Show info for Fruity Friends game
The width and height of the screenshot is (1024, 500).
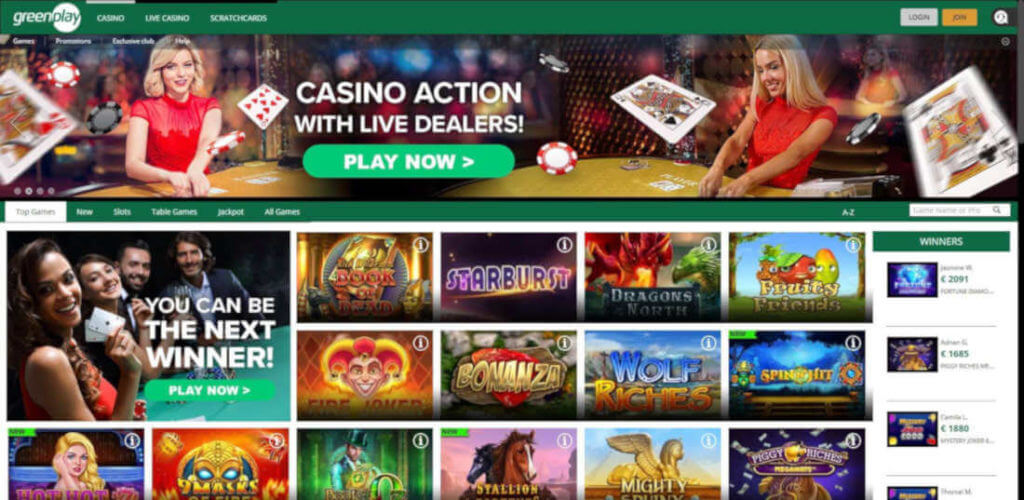853,245
